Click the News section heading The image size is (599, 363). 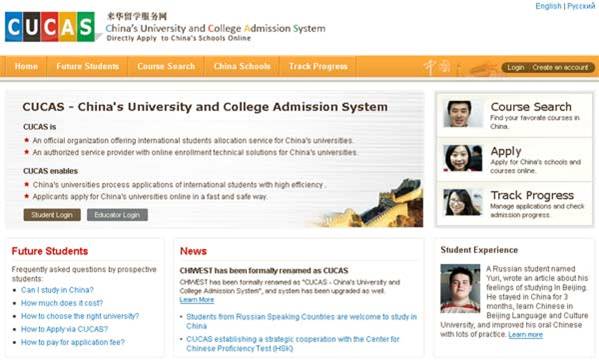point(193,251)
